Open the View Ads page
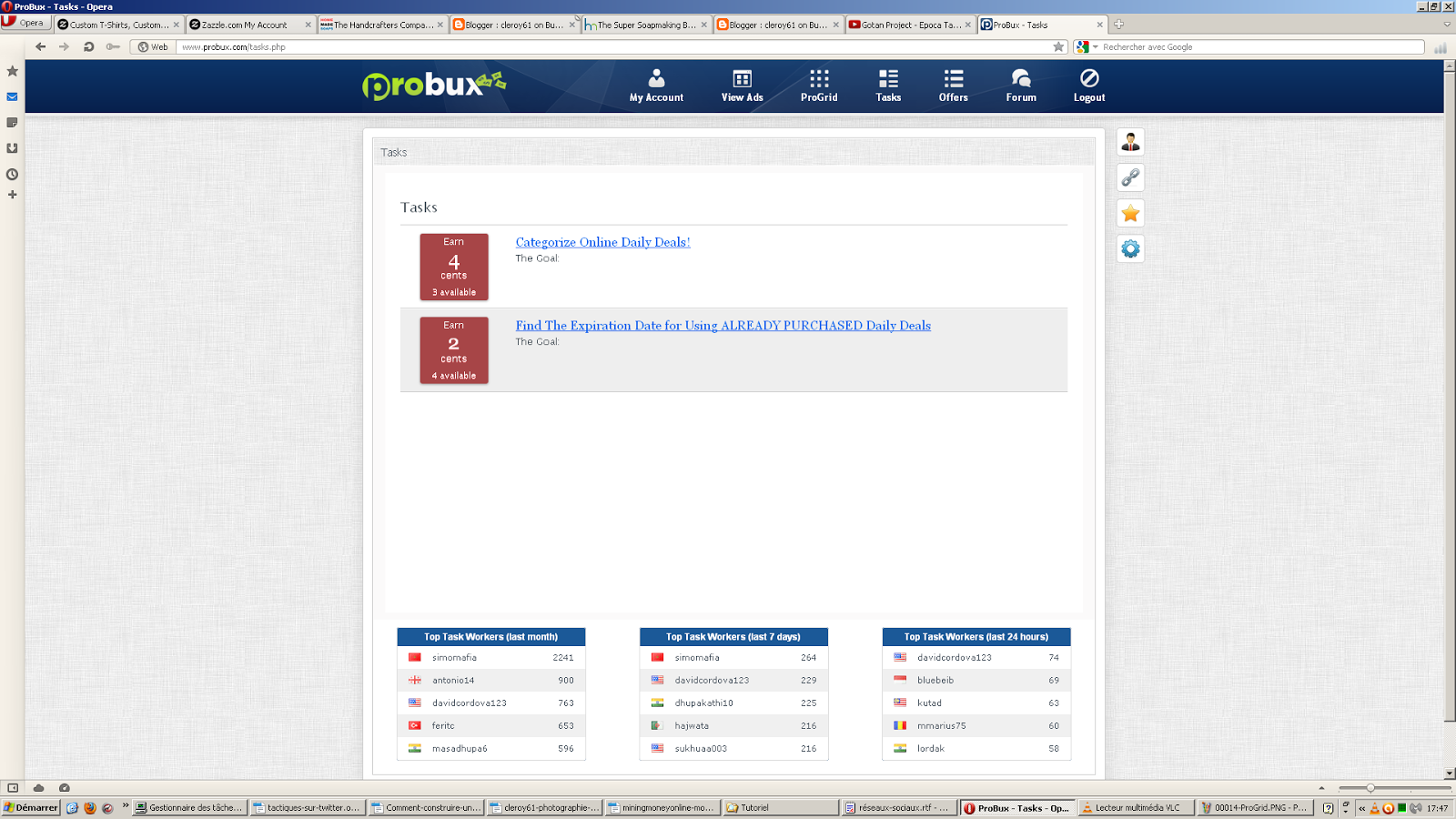Screen dimensions: 1456x819 tap(742, 86)
